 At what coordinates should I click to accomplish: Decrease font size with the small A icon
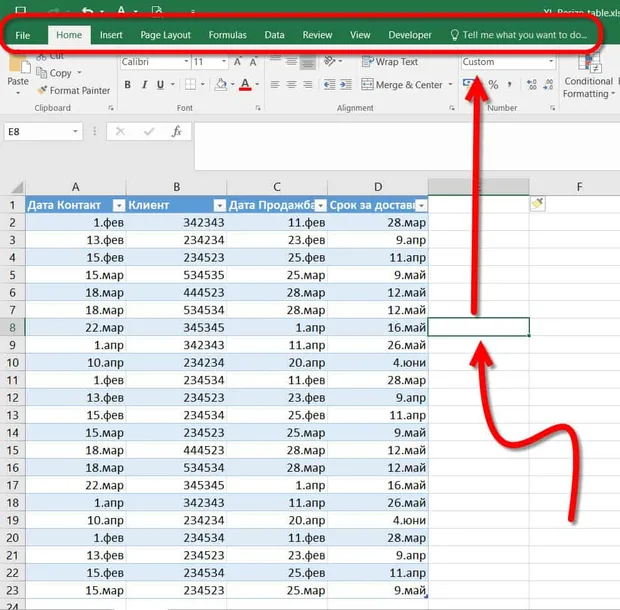pyautogui.click(x=253, y=62)
